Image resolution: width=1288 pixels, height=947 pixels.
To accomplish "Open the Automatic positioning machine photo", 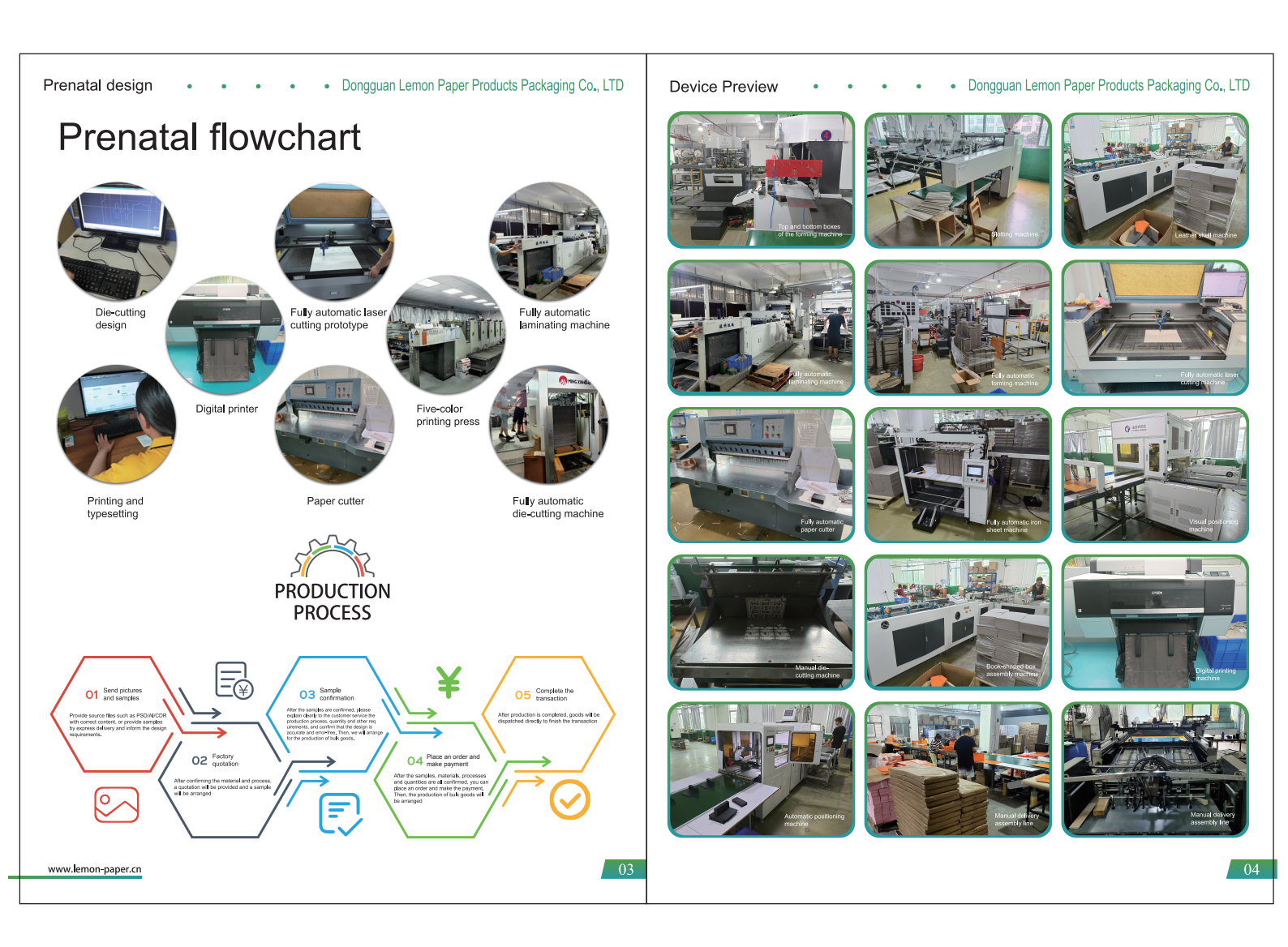I will click(x=761, y=769).
